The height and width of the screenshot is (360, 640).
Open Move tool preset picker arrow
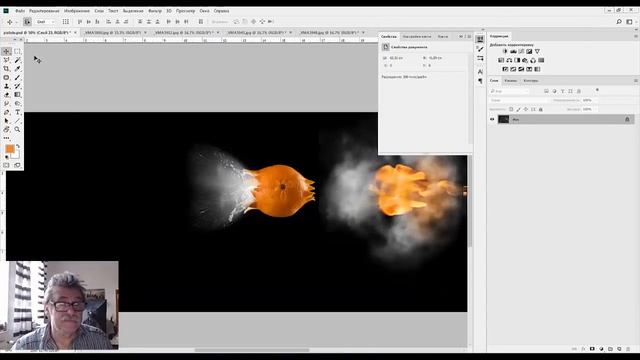[16, 22]
